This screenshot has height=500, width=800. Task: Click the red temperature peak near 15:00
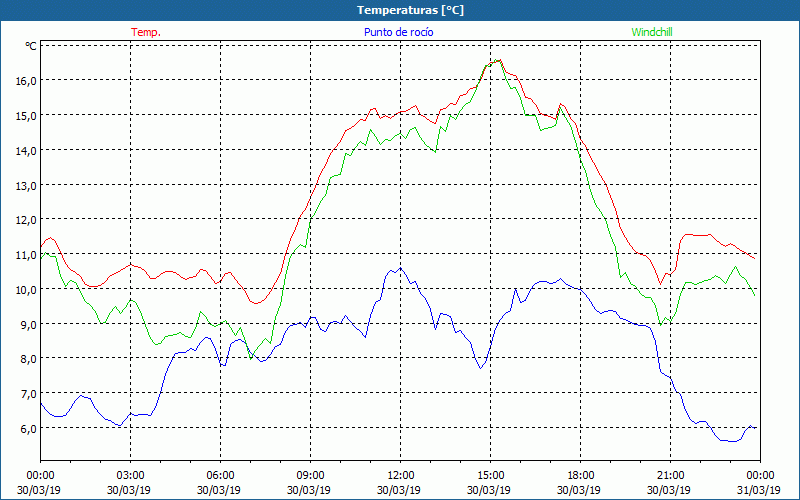tap(500, 60)
